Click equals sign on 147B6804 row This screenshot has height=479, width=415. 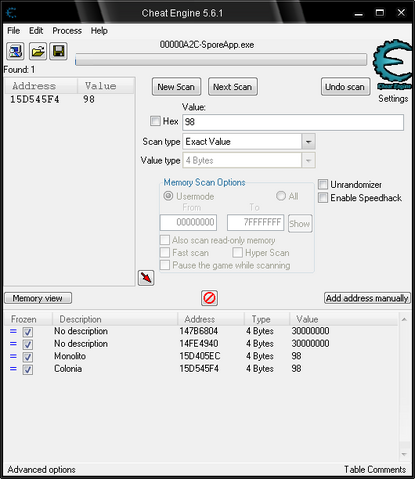tap(13, 331)
